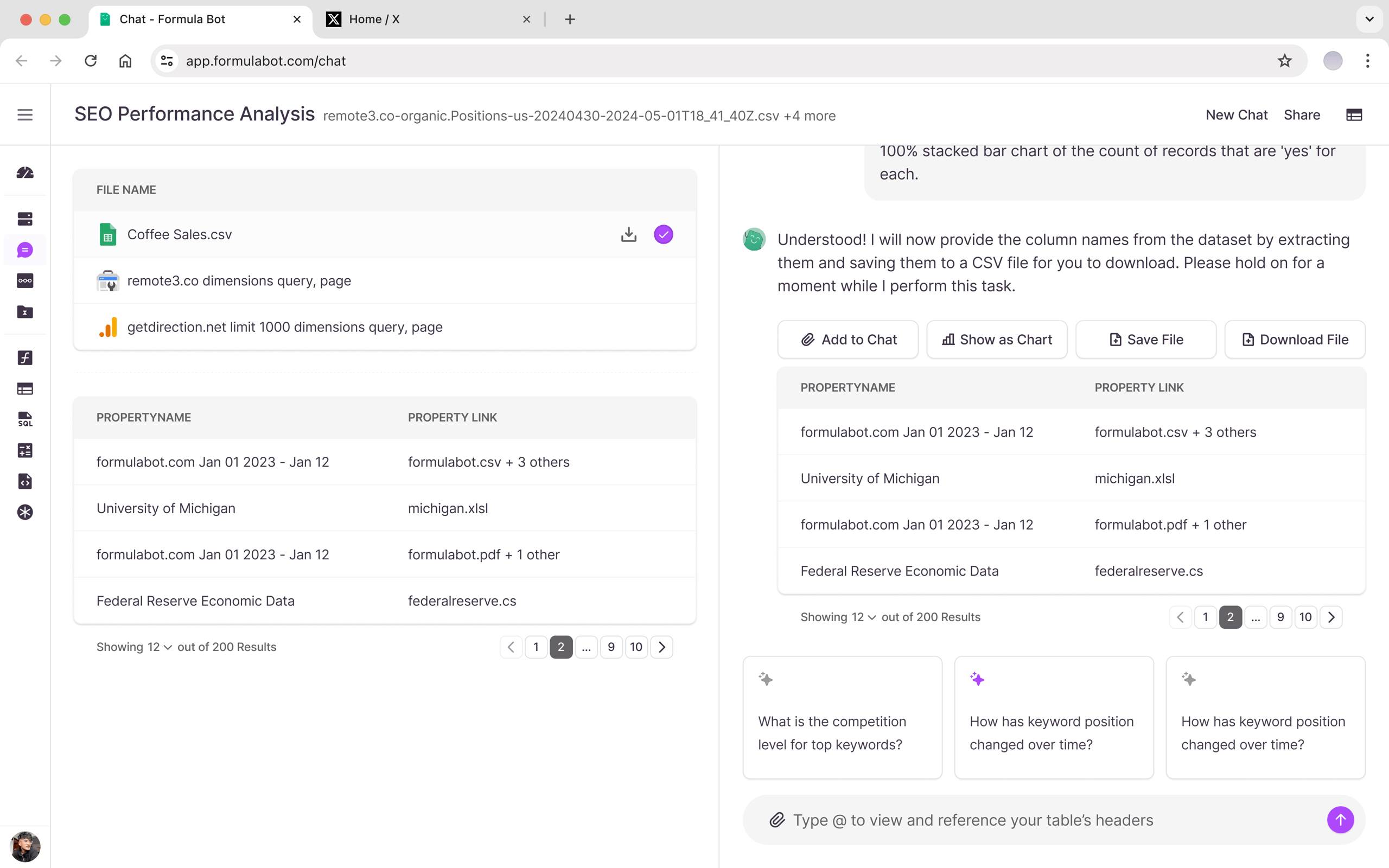This screenshot has height=868, width=1389.
Task: Click formulabot.pdf + 1 other in left table
Action: pos(483,554)
